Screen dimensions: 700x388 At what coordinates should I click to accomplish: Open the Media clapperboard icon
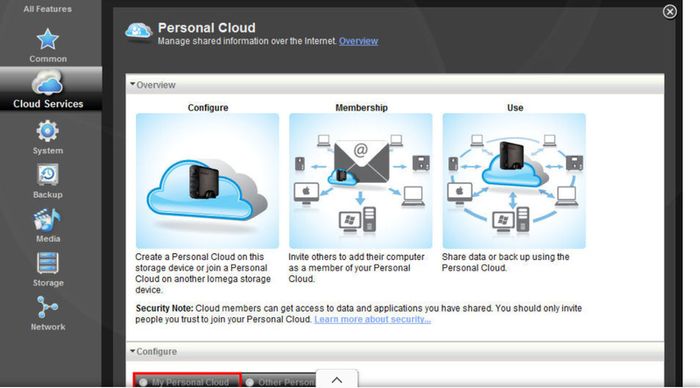pos(47,219)
